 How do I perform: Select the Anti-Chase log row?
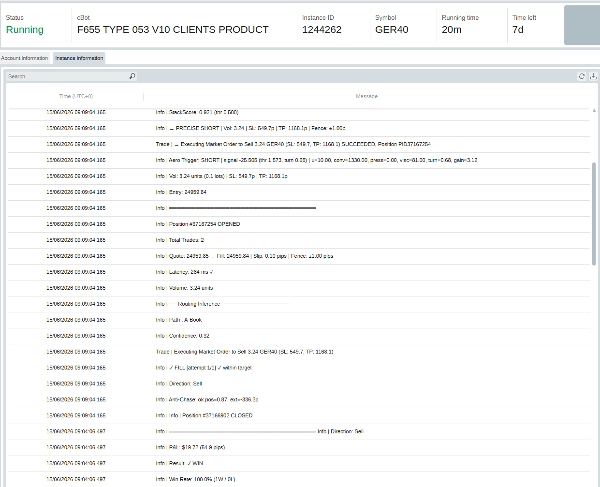pos(299,400)
